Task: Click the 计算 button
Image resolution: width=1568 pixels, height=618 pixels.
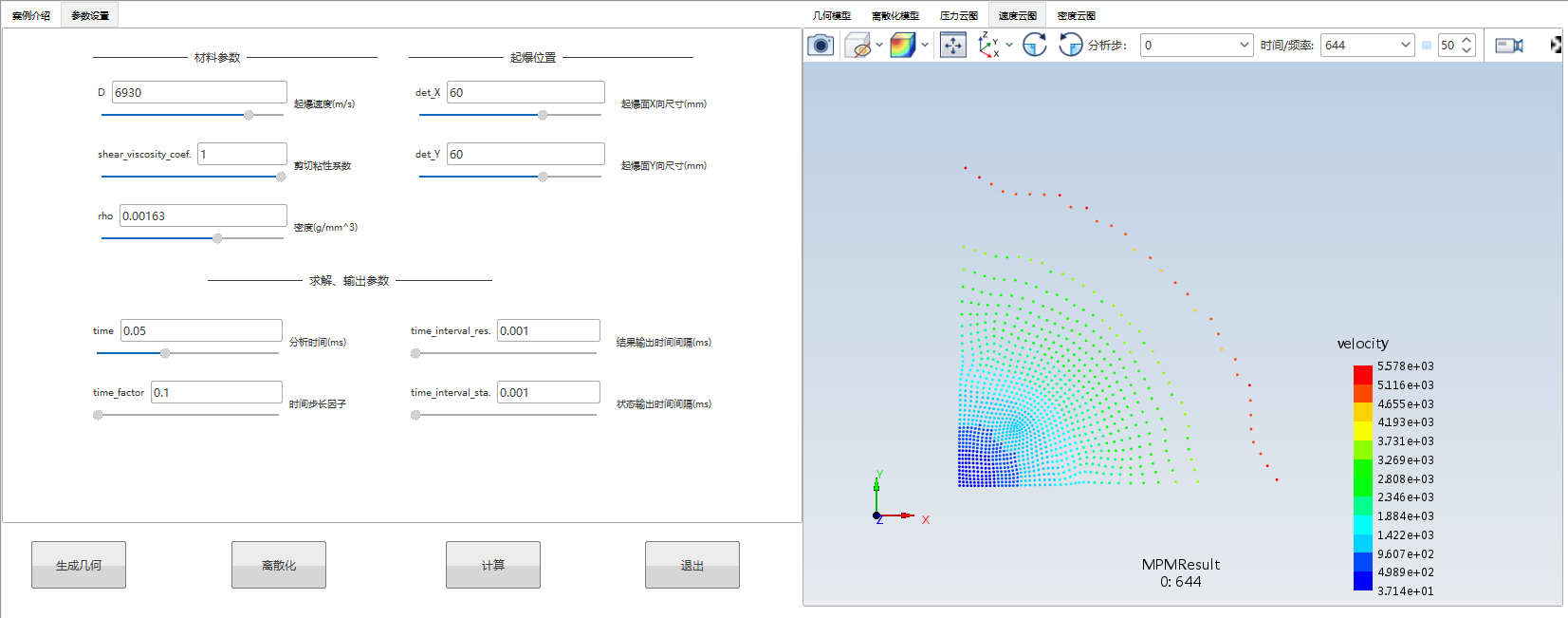Action: [x=493, y=565]
